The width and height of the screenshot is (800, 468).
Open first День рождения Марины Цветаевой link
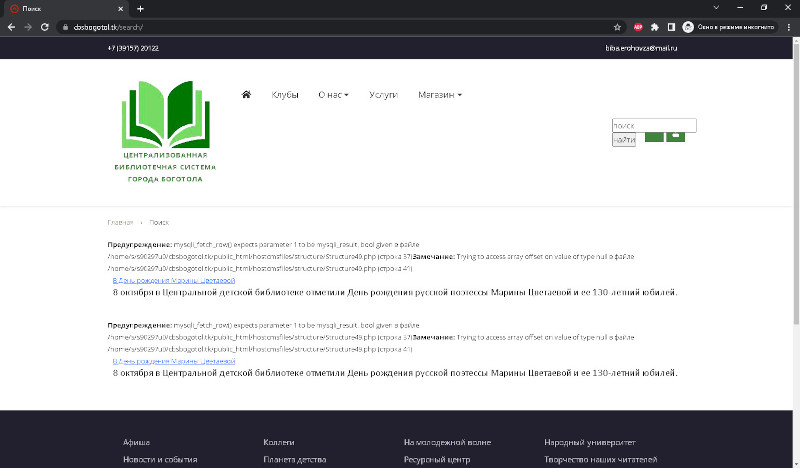point(174,280)
